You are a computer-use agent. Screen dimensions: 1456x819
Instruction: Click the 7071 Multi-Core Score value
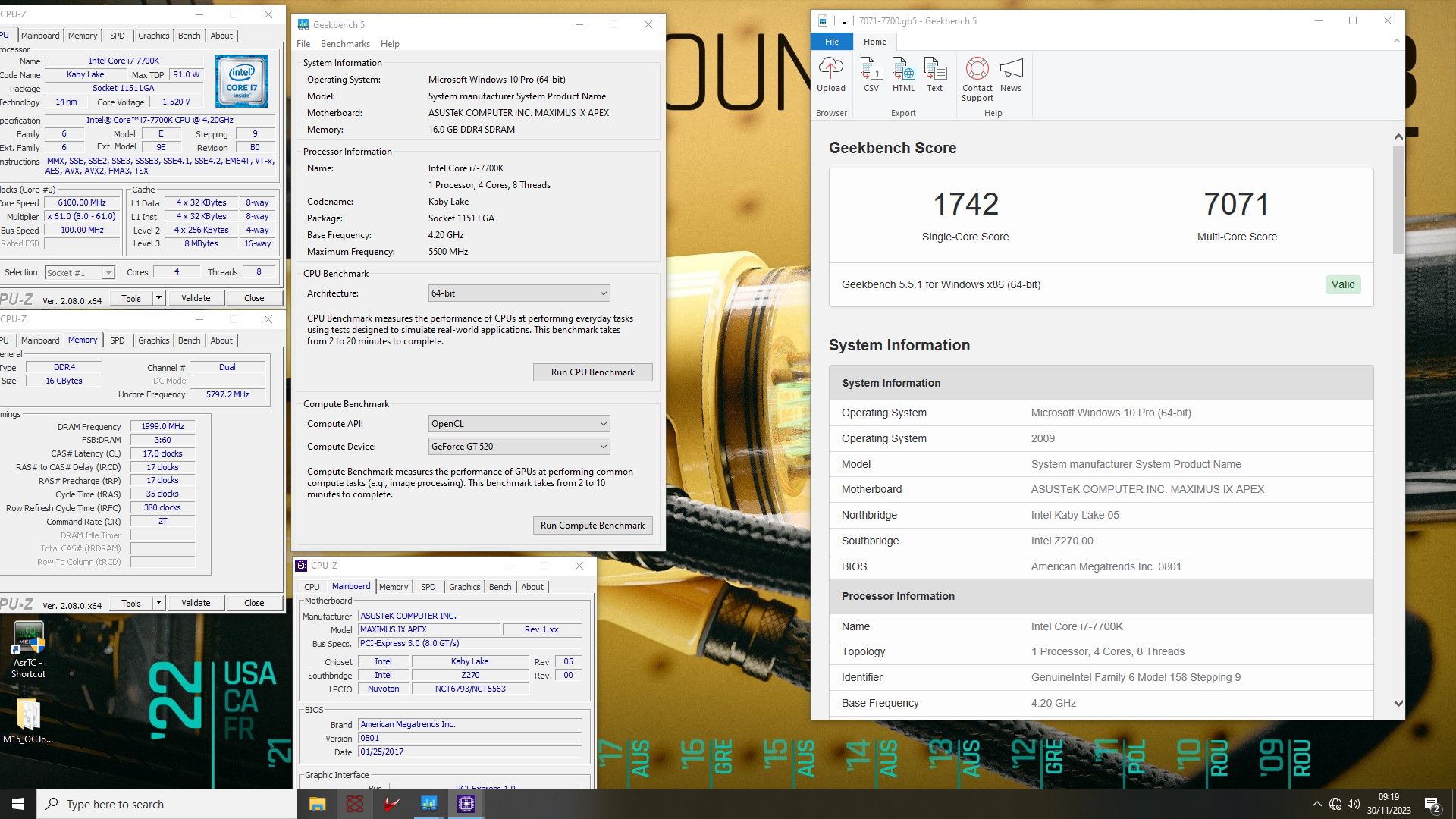[1236, 204]
